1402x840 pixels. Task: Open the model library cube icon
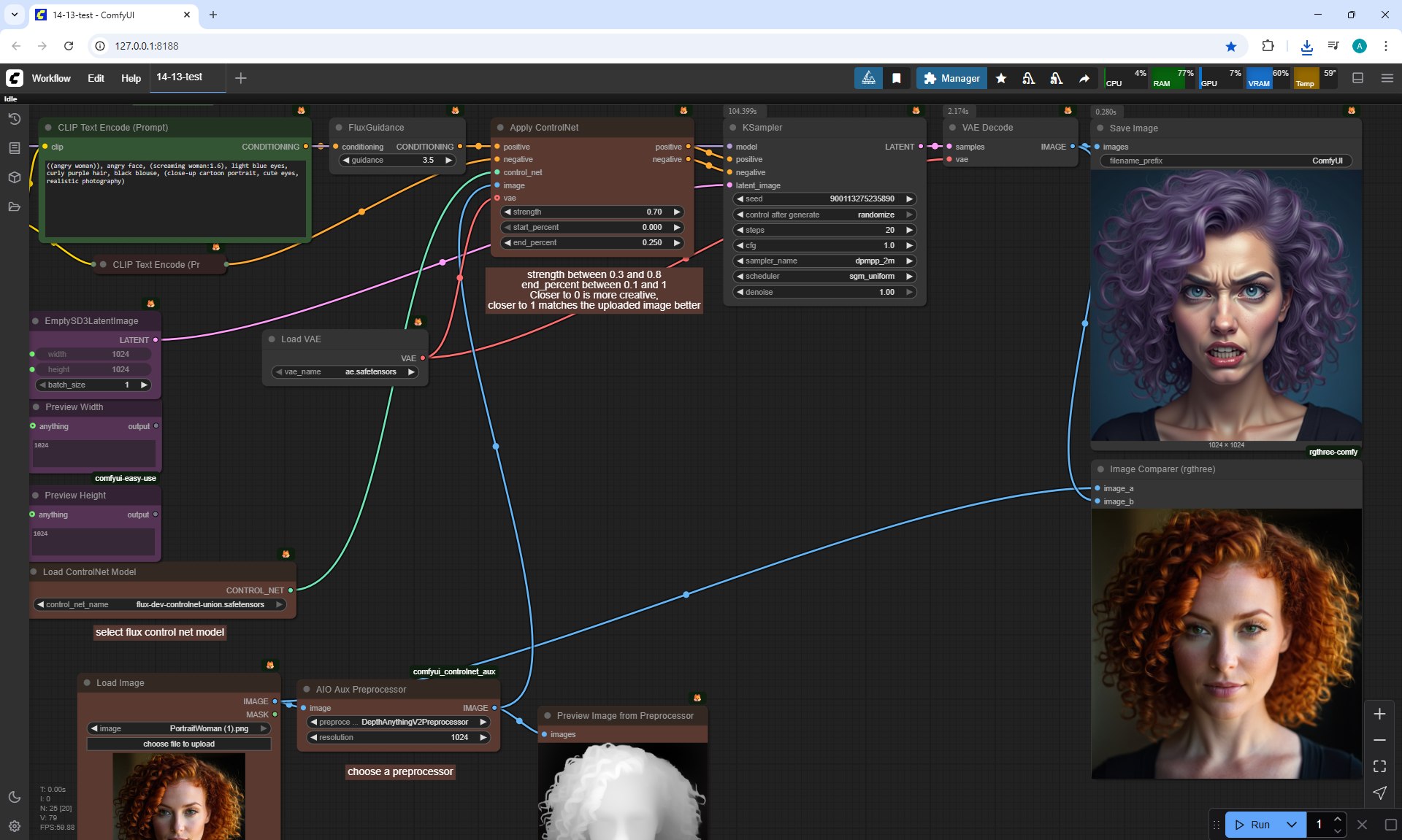pyautogui.click(x=15, y=177)
